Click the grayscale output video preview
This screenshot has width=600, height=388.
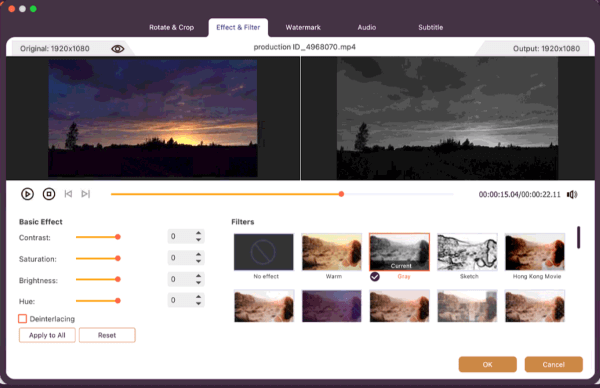tap(447, 118)
